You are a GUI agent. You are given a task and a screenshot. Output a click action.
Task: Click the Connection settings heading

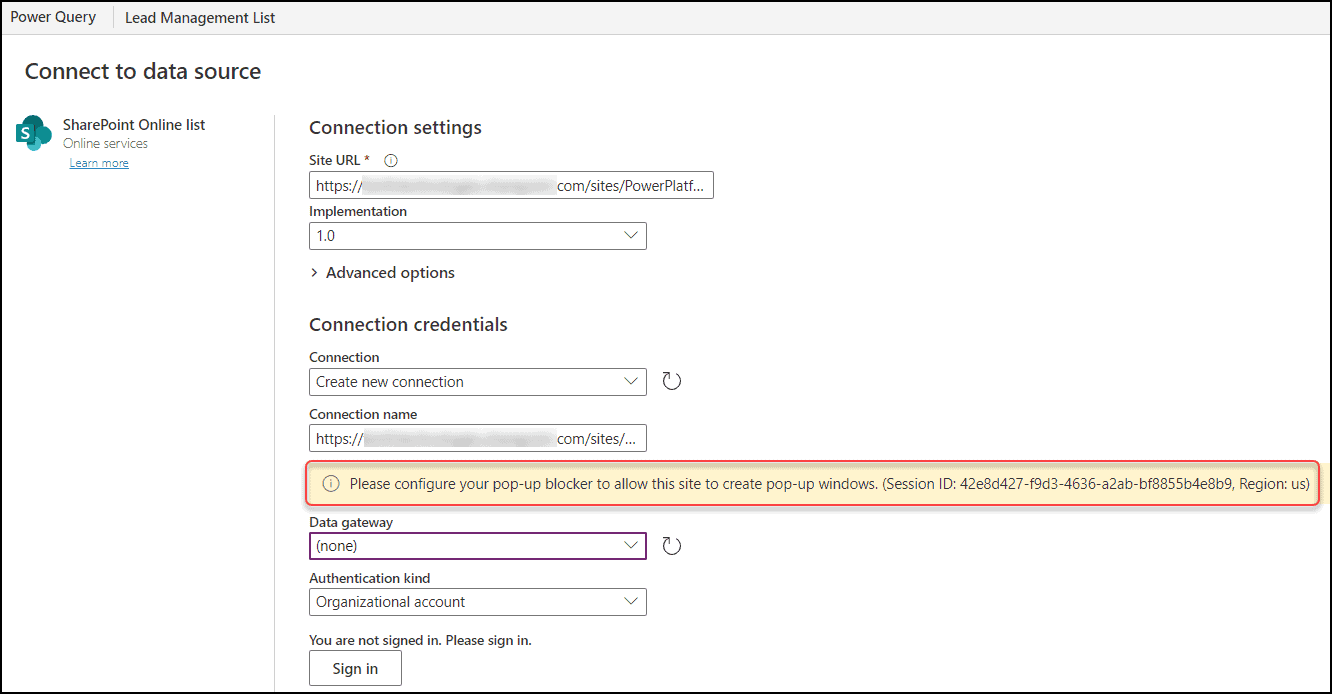tap(395, 128)
